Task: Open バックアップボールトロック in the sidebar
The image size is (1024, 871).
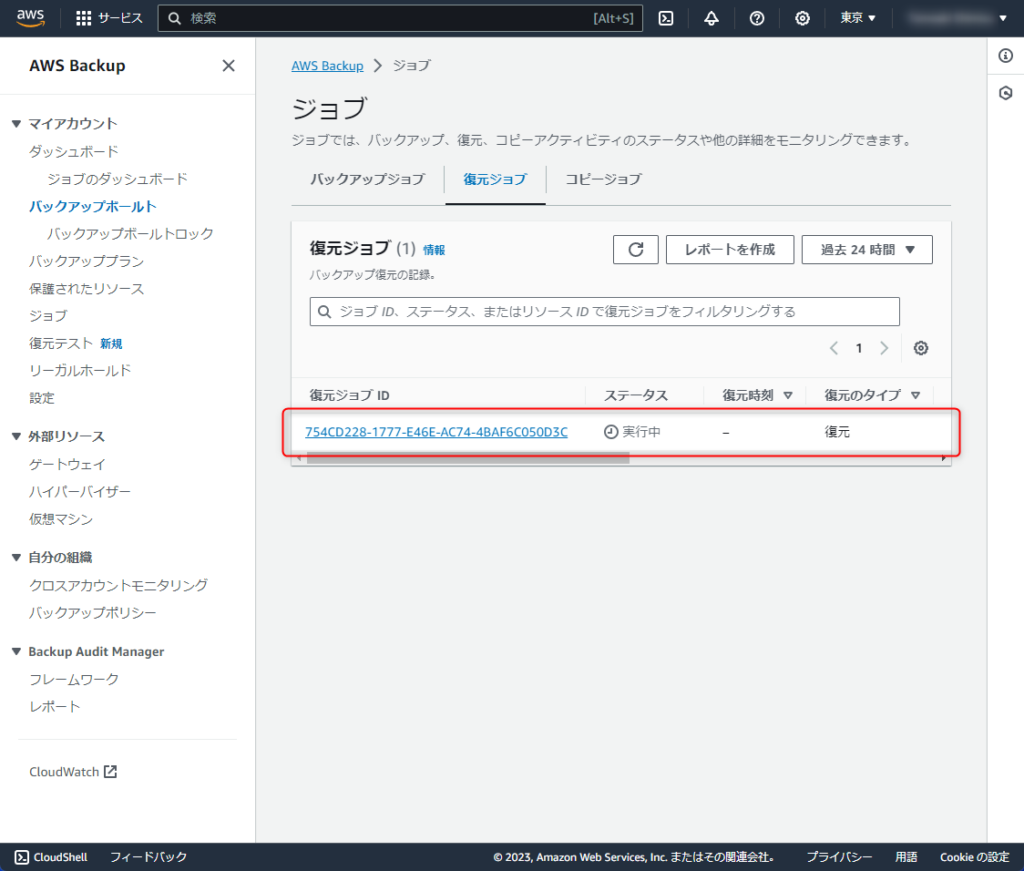Action: click(131, 234)
